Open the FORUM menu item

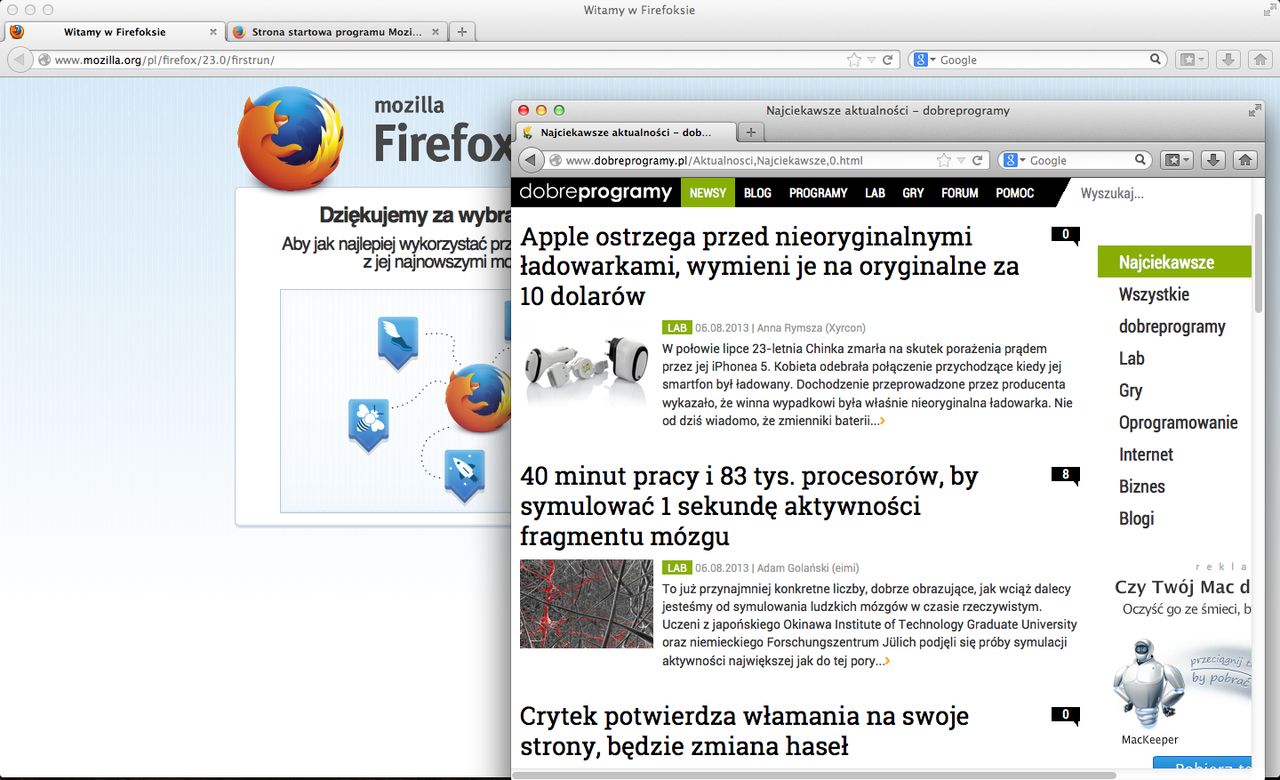[960, 193]
